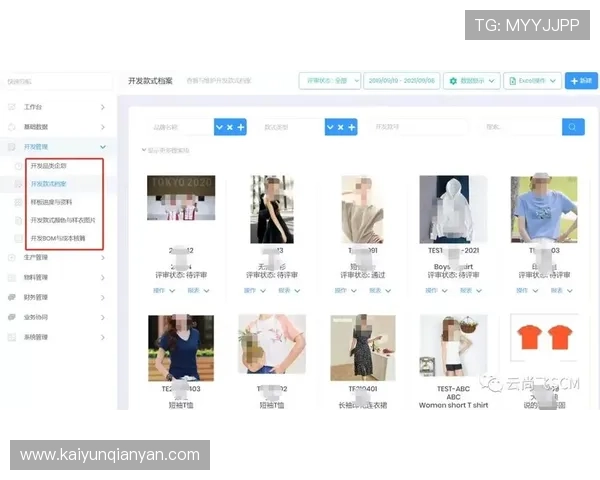The height and width of the screenshot is (480, 600).
Task: Select the 开发BOM与成本核算 submenu item
Action: pos(58,238)
